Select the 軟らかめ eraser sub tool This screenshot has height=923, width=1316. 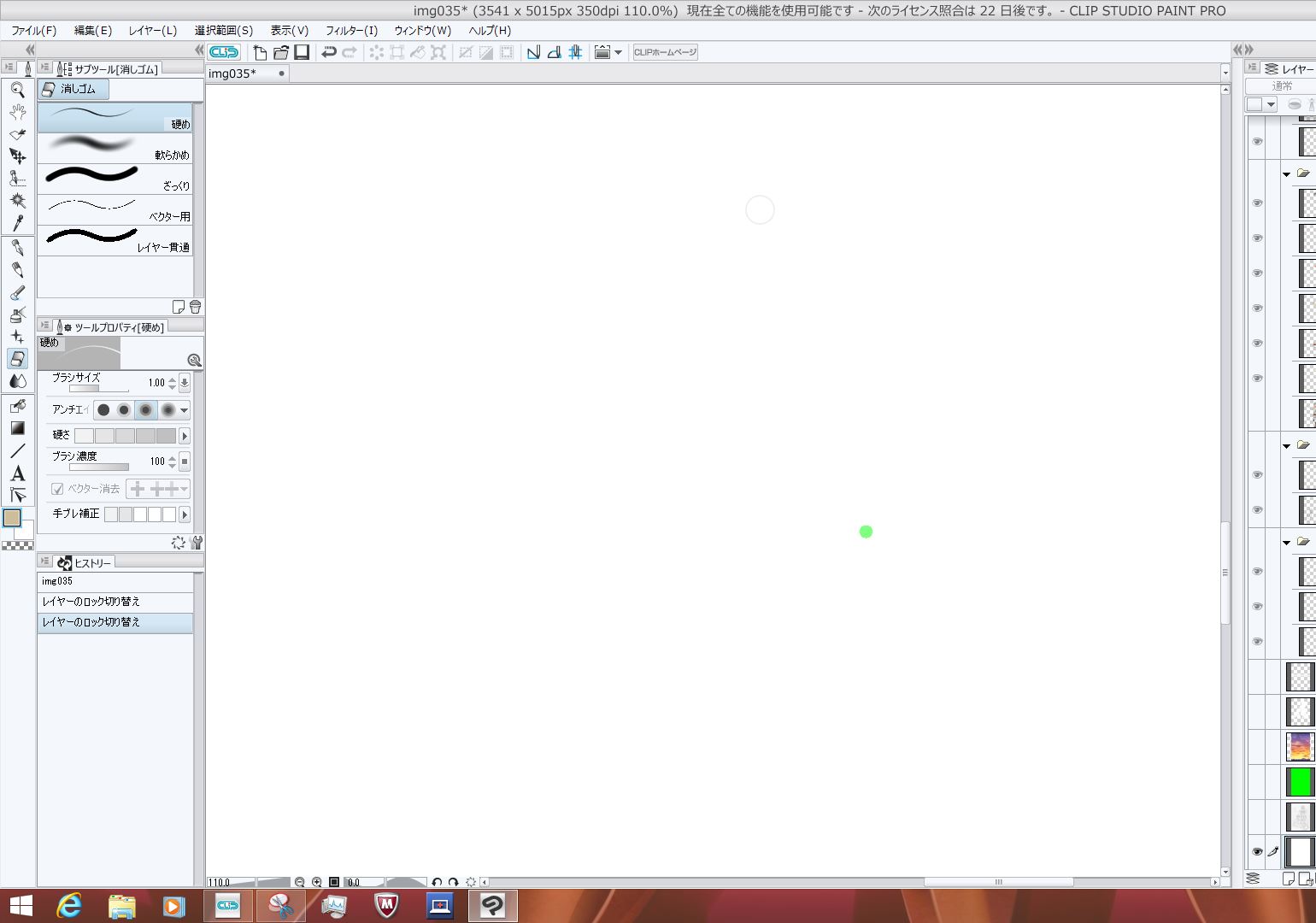pos(115,148)
